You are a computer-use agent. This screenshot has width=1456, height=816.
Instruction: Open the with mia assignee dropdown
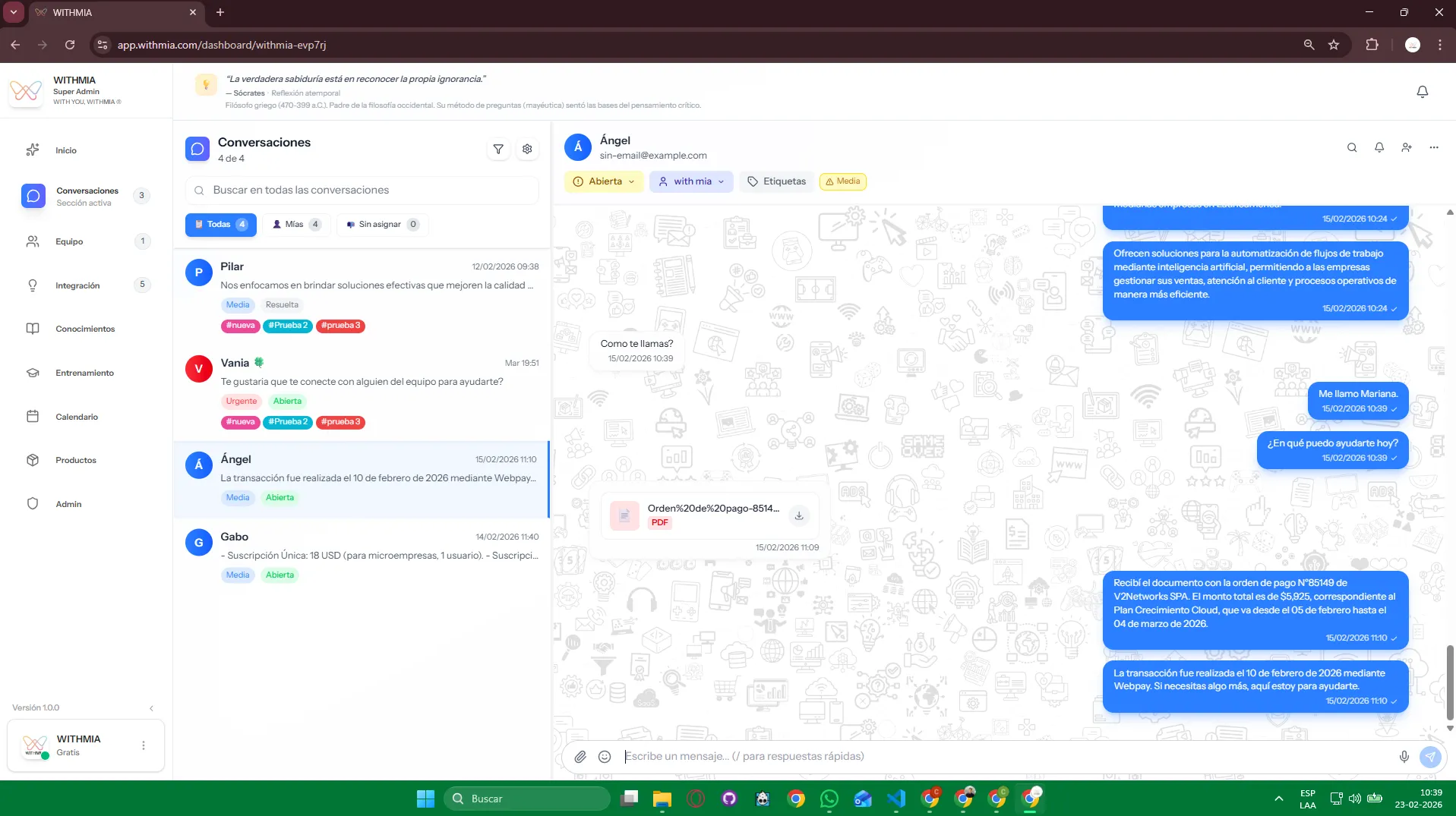(691, 181)
